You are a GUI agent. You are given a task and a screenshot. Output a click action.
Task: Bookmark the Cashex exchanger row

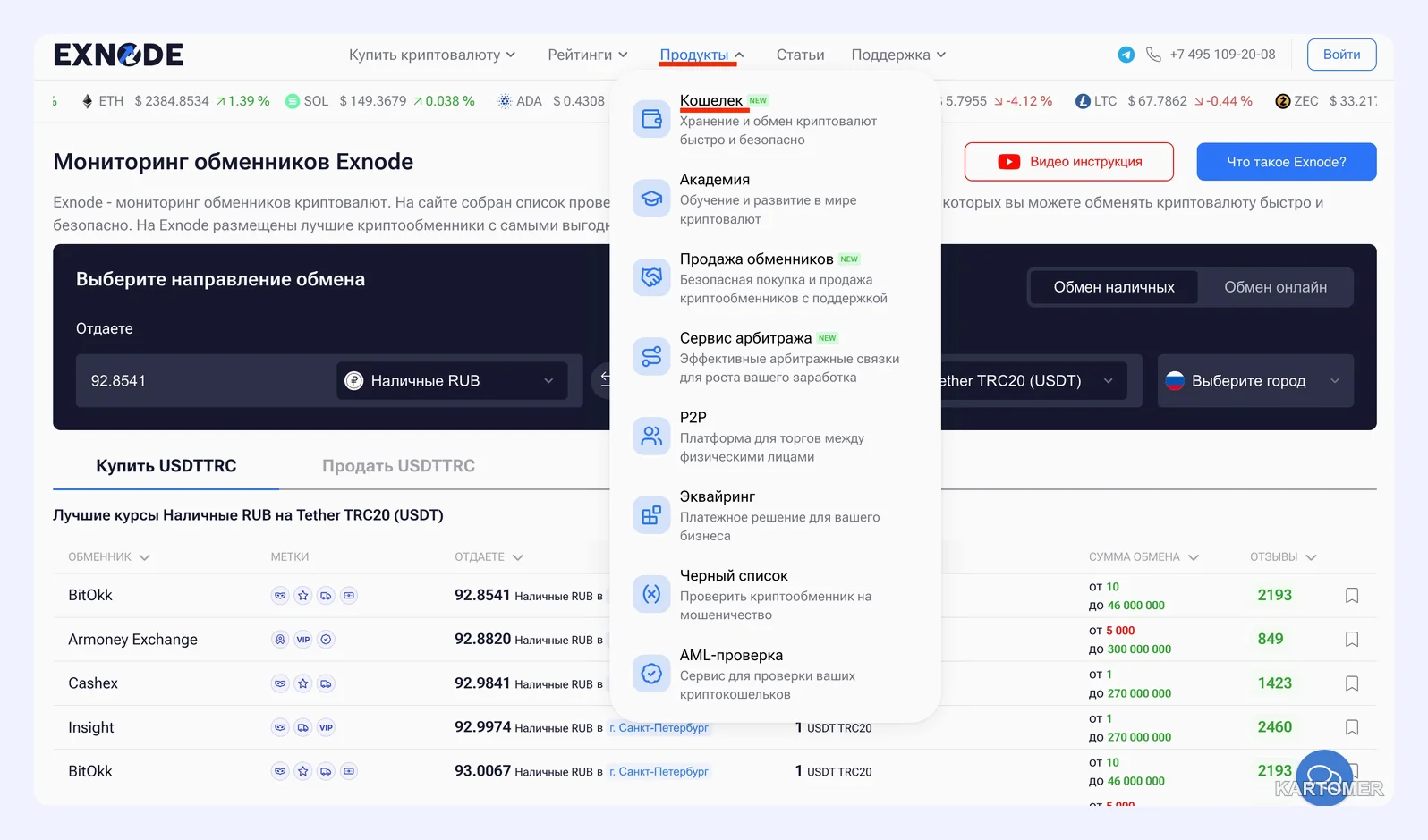tap(1352, 683)
